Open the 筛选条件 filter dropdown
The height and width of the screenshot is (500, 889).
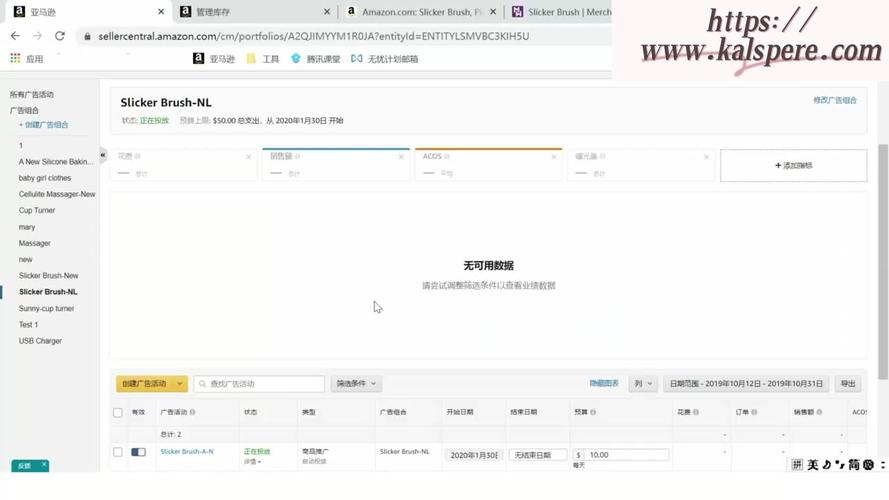pos(356,384)
